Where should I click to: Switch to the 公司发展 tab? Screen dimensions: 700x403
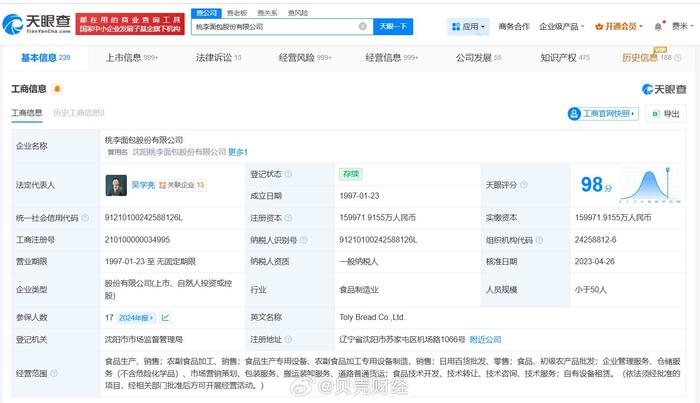(x=479, y=58)
